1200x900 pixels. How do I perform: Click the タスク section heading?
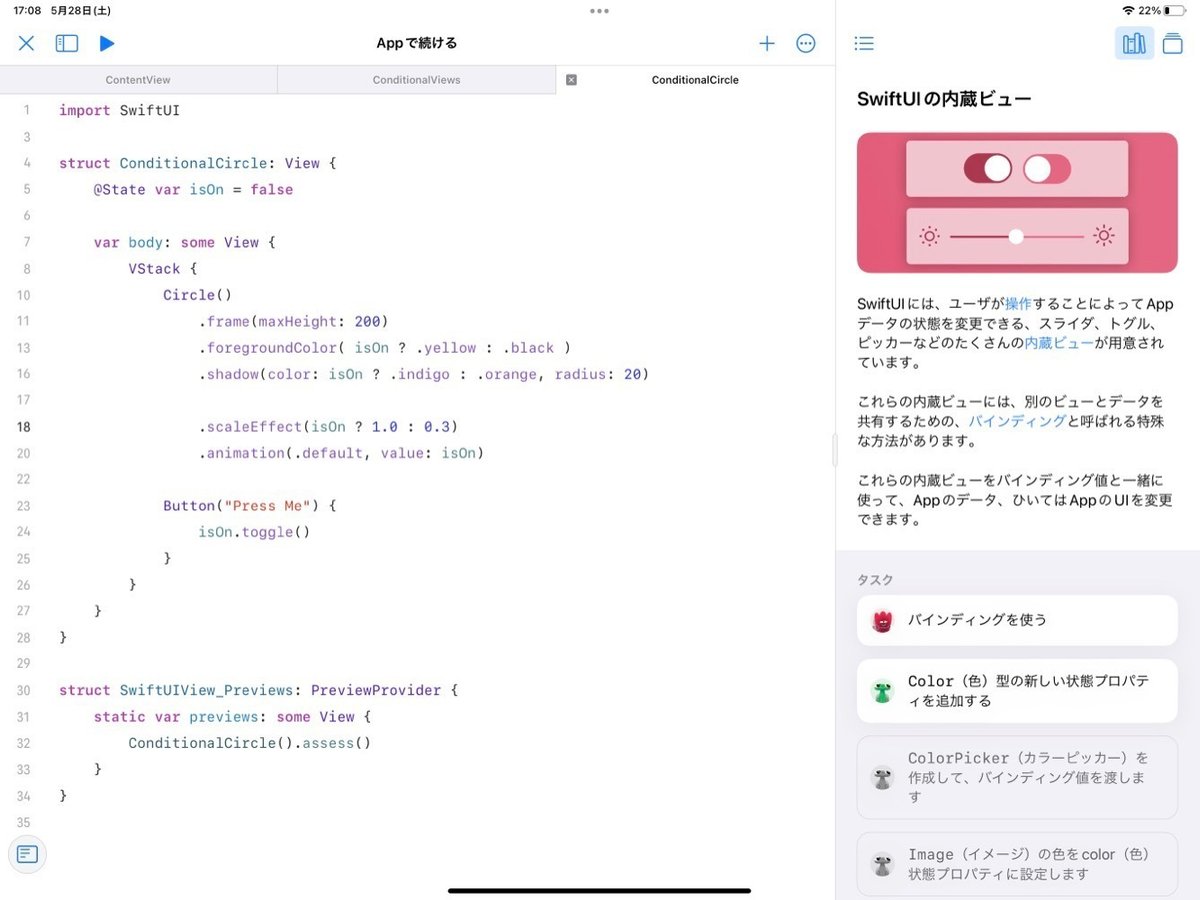click(x=875, y=580)
